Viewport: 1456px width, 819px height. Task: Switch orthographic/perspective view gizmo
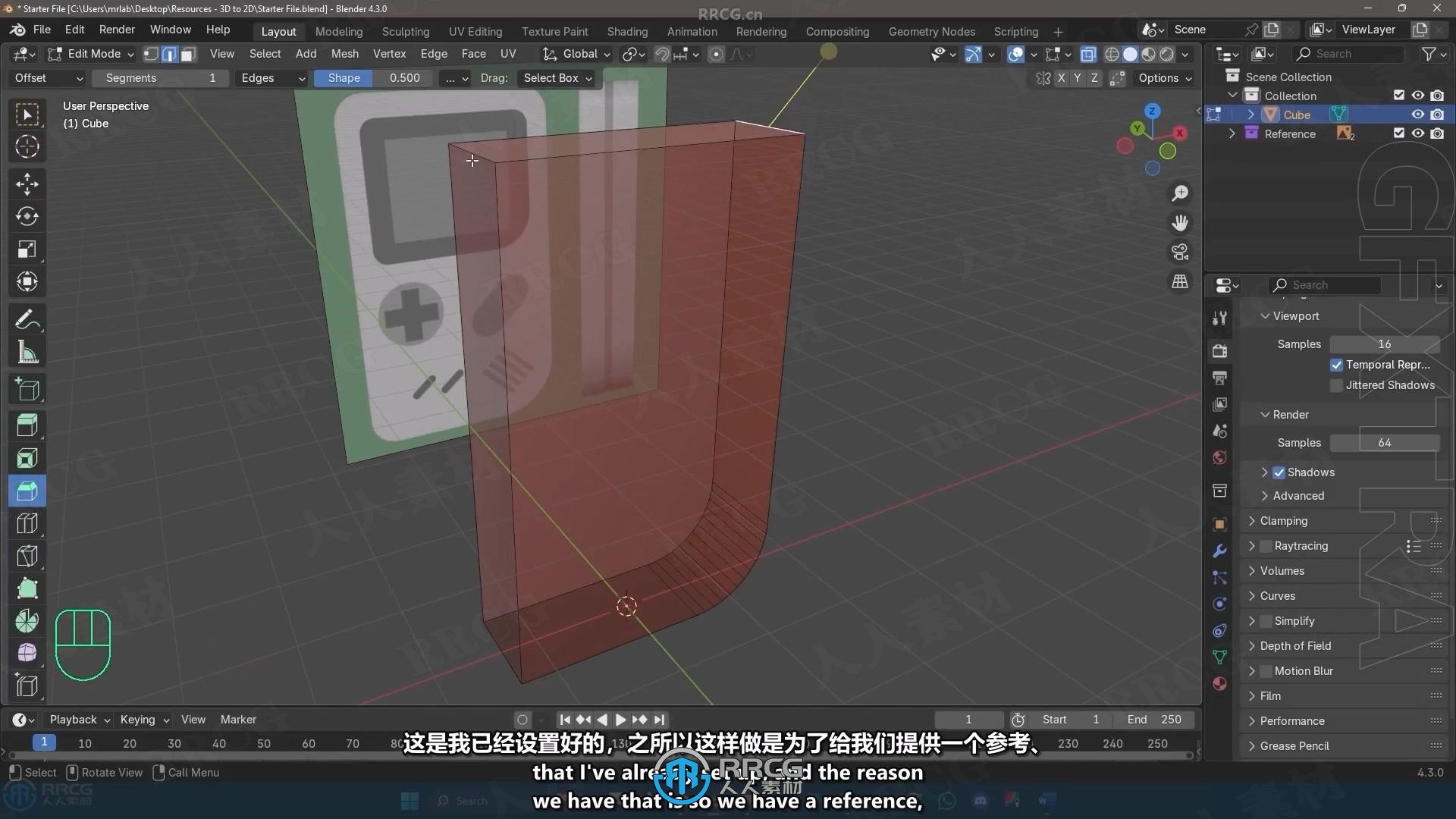[1180, 281]
